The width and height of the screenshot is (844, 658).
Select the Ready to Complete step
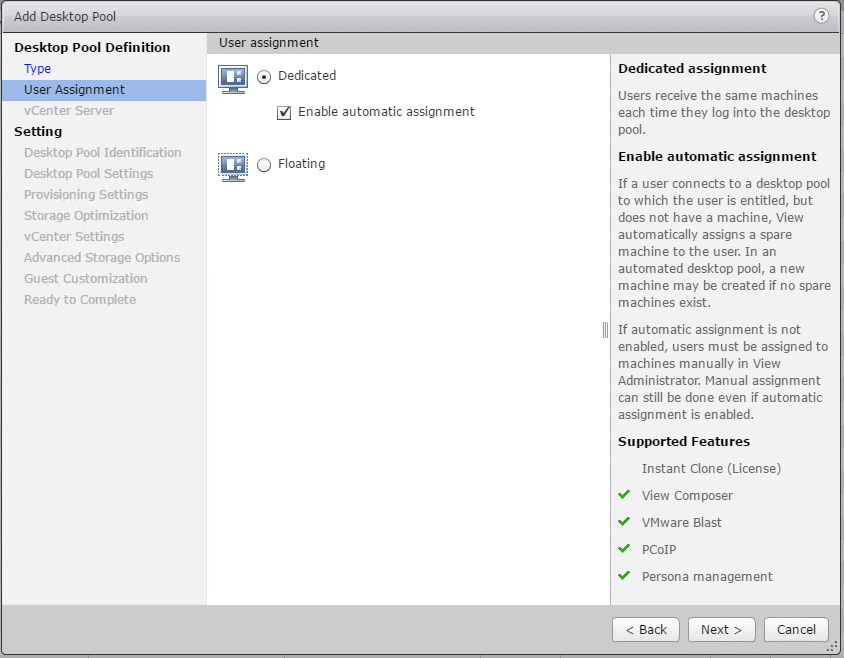[80, 300]
